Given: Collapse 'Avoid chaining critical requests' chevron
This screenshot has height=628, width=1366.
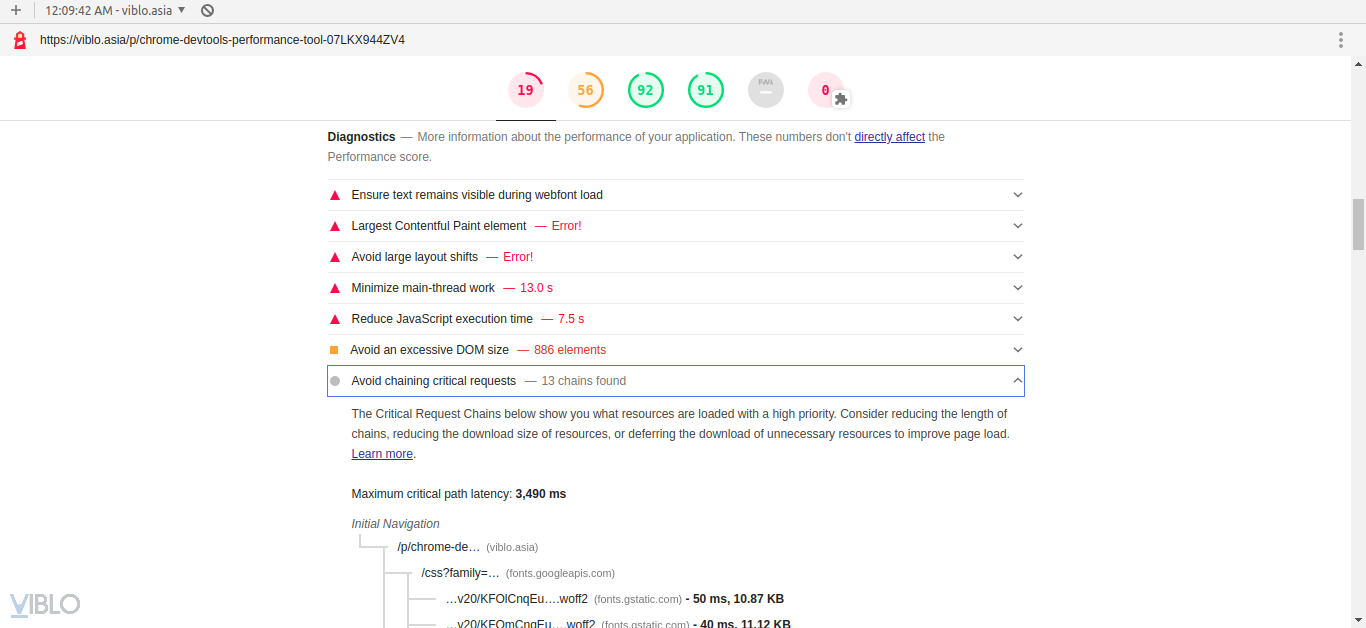Looking at the screenshot, I should [x=1018, y=381].
